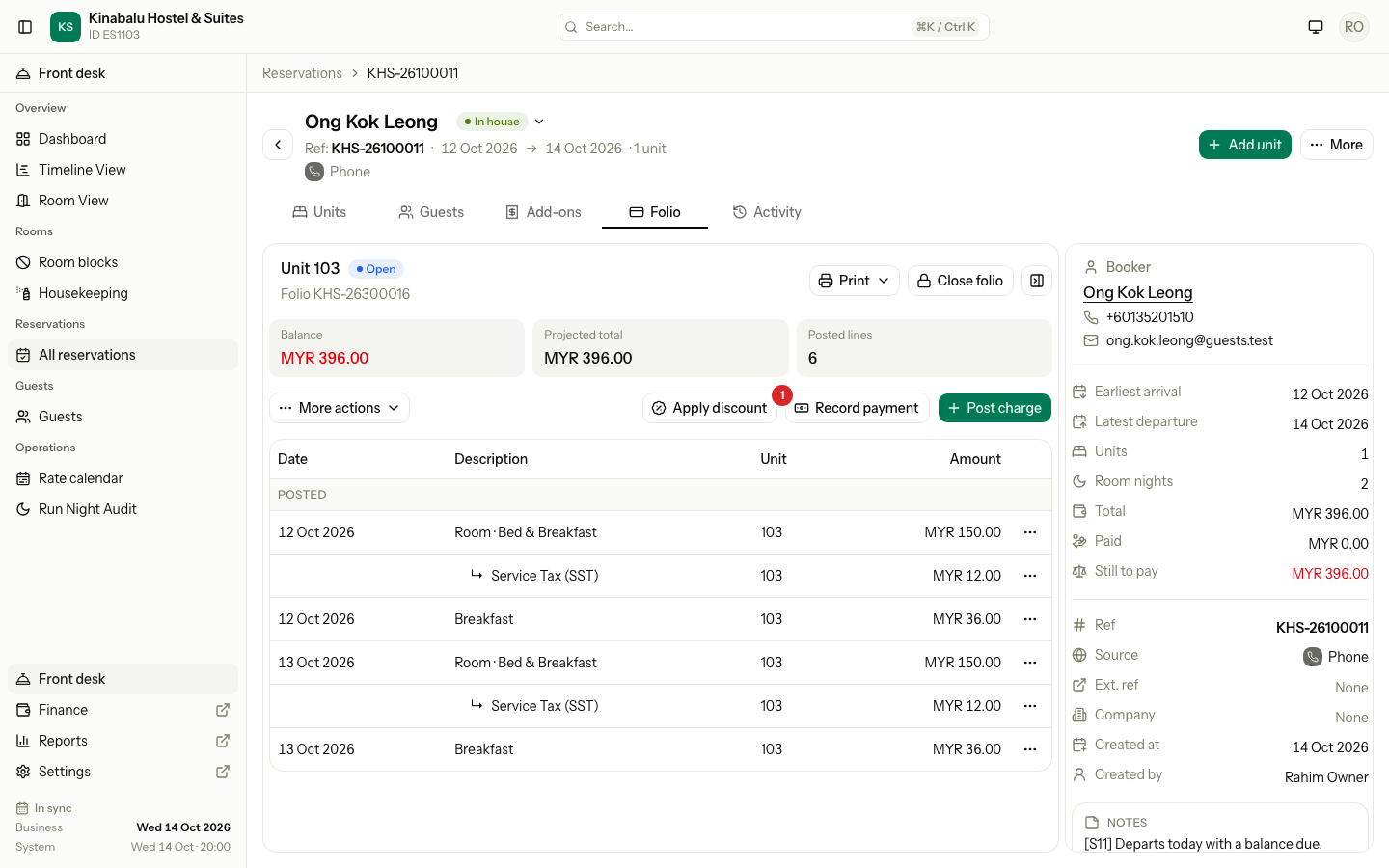Toggle the sidebar collapse icon
Screen dimensions: 1389x868
[x=25, y=27]
